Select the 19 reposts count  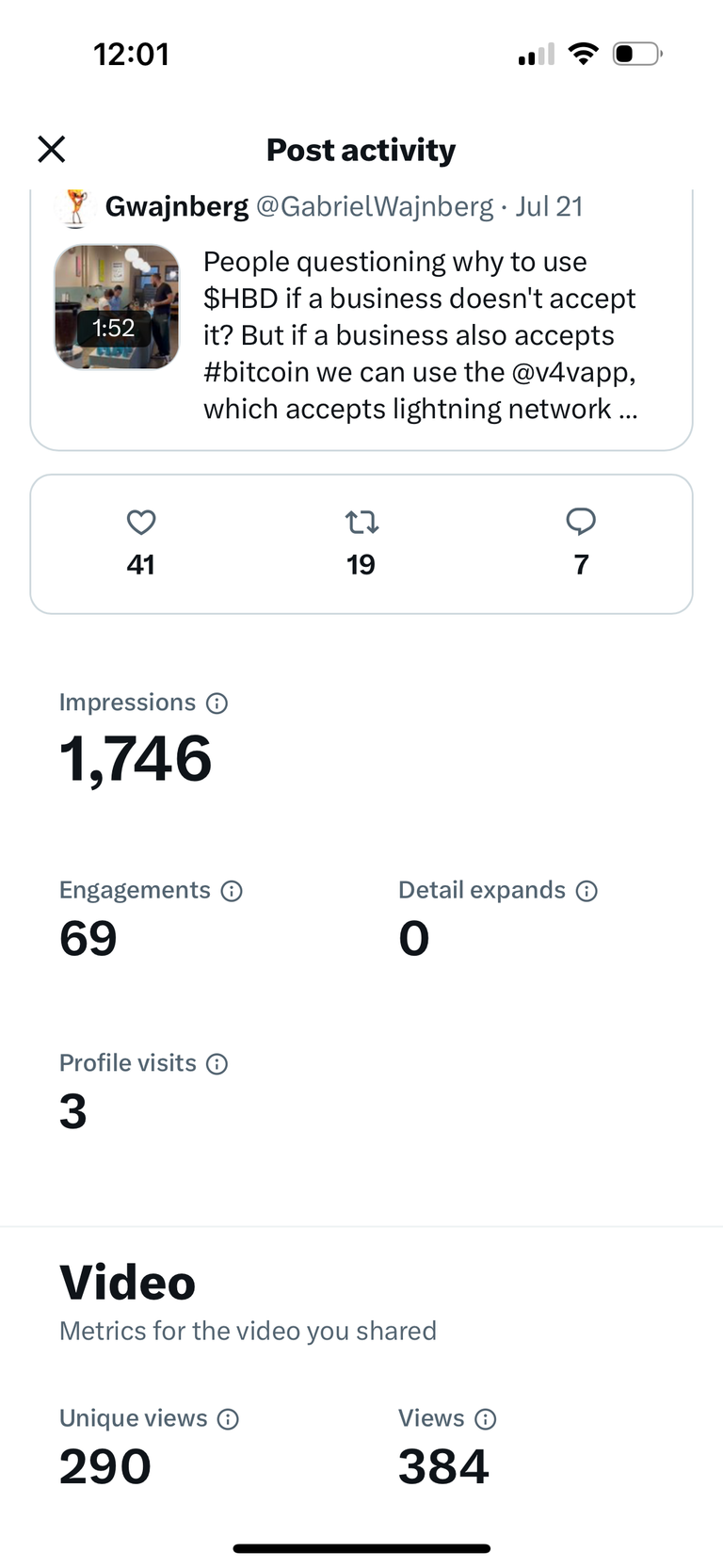361,564
